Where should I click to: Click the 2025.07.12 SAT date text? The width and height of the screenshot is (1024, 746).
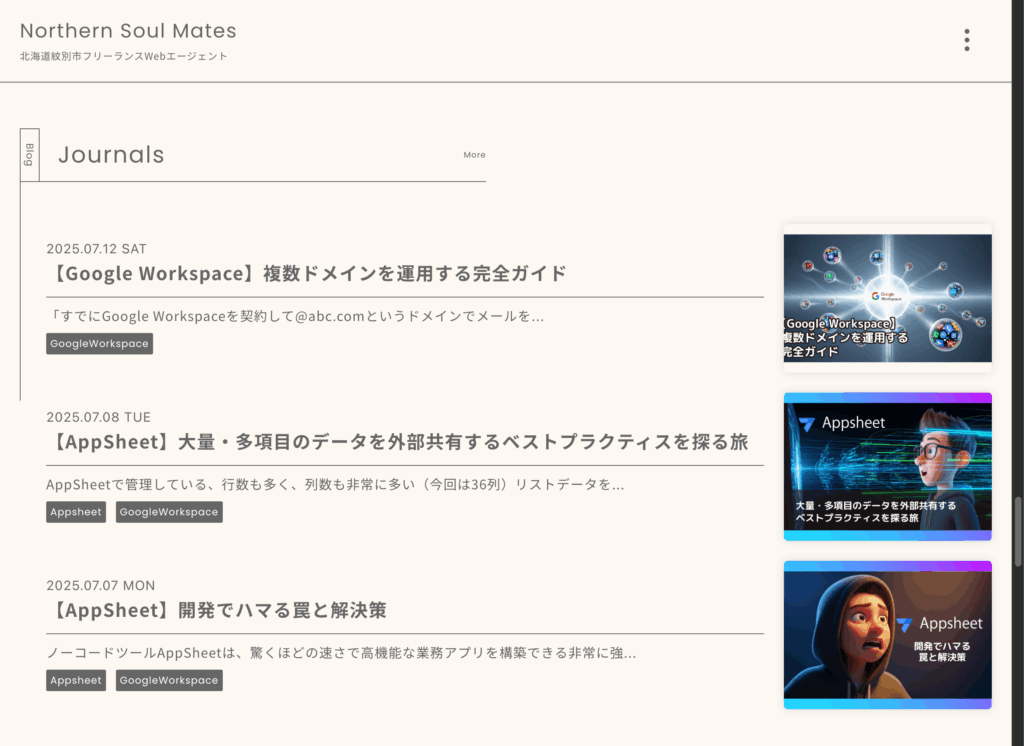click(x=97, y=249)
